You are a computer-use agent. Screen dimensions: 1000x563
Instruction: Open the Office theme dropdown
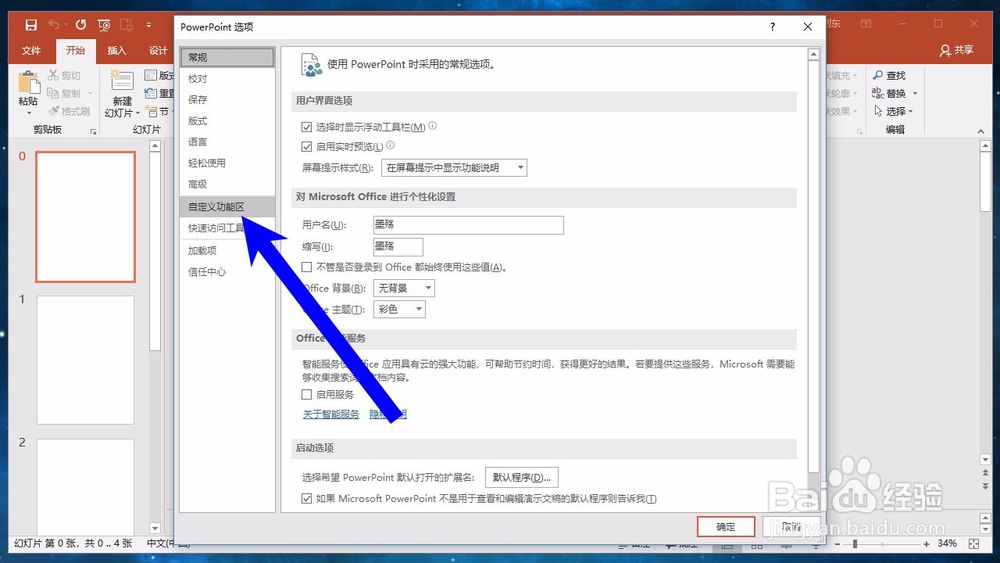[399, 309]
